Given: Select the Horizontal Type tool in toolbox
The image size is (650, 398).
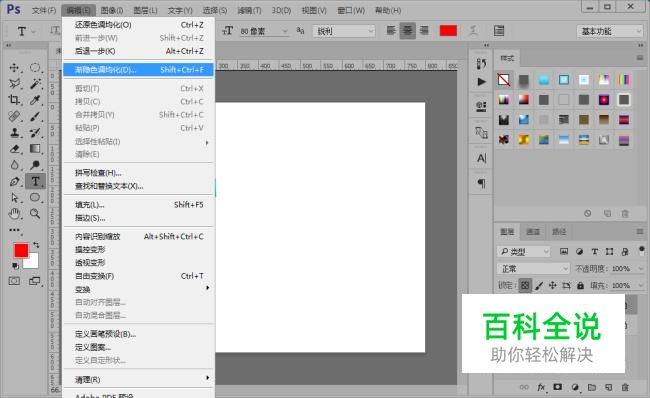Looking at the screenshot, I should [35, 181].
